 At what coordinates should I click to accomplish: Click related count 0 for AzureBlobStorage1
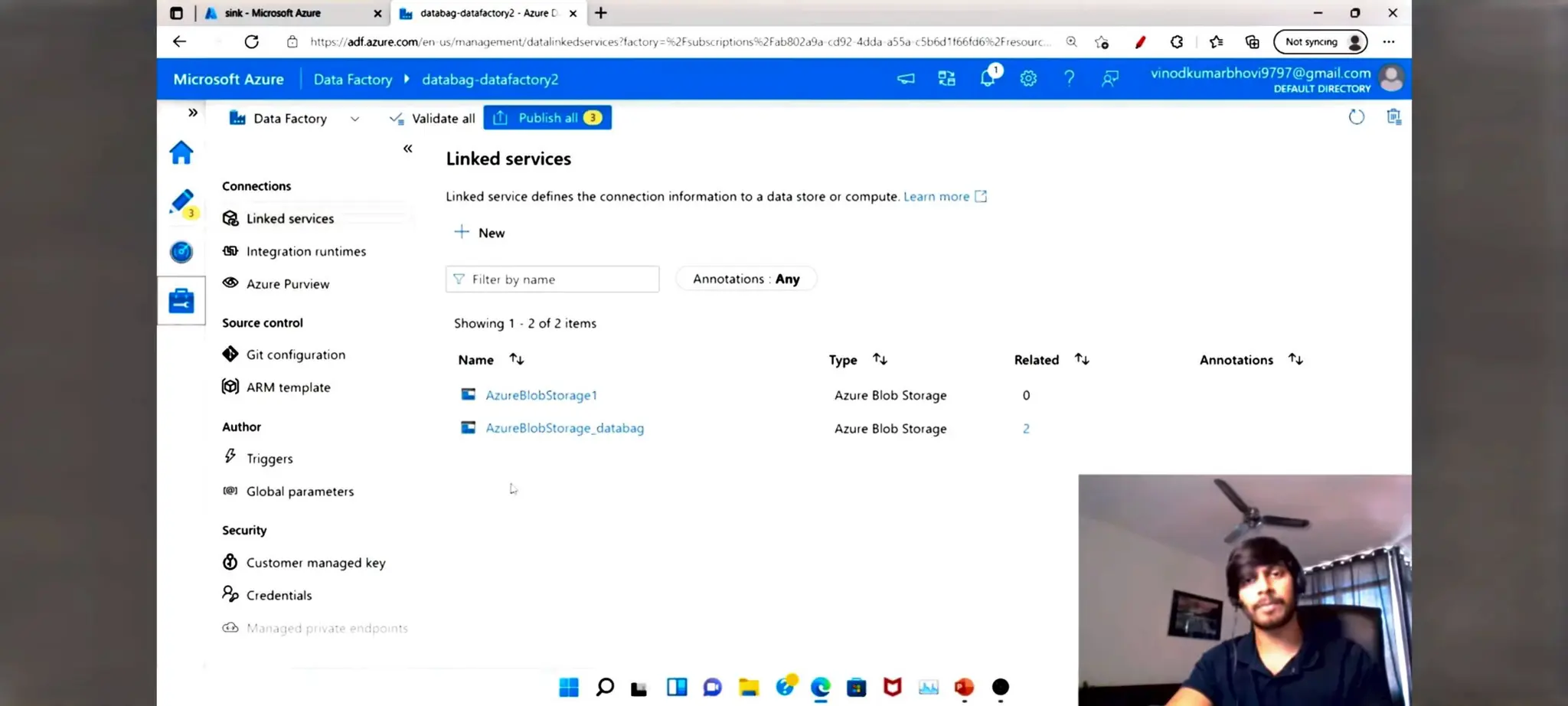click(x=1026, y=395)
